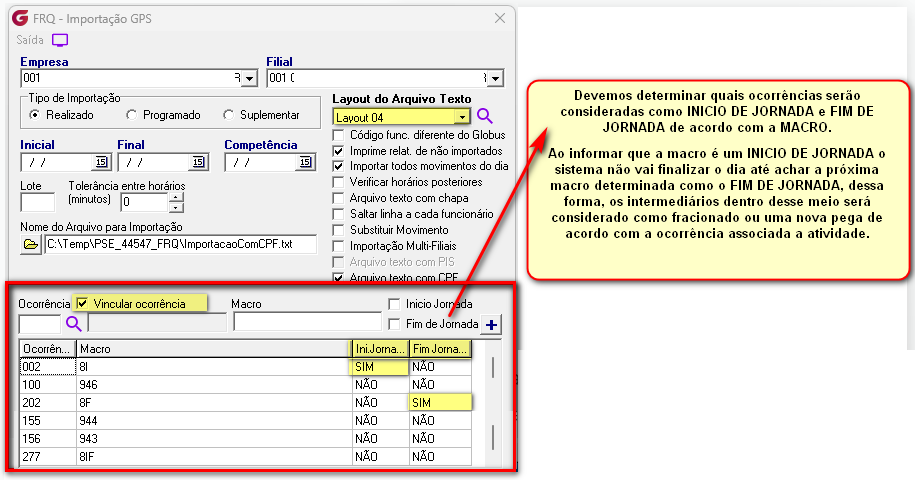Image resolution: width=915 pixels, height=480 pixels.
Task: Sort by Ini.Jorna... column header
Action: 380,349
